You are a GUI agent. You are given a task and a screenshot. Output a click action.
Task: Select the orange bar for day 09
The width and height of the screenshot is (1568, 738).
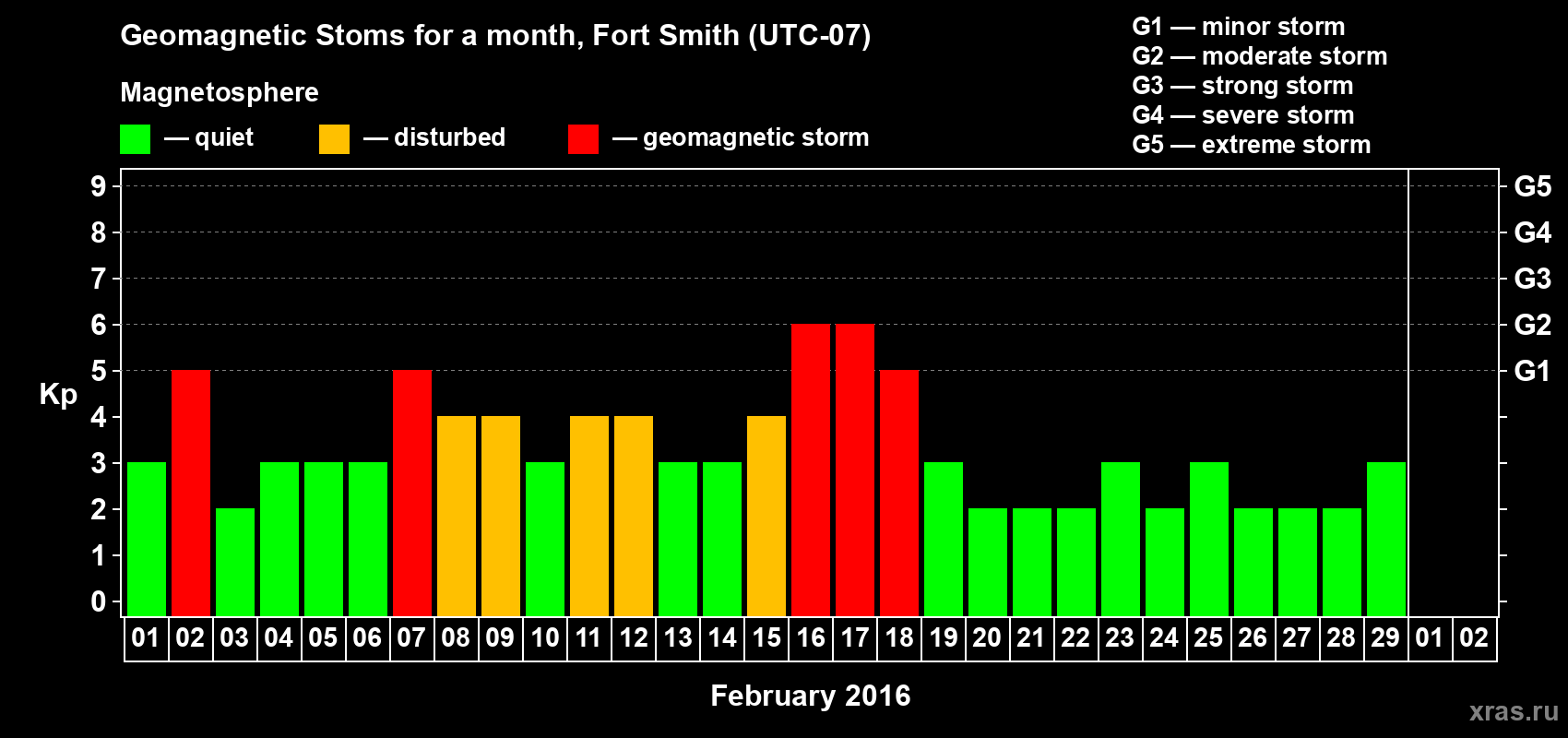pyautogui.click(x=501, y=517)
